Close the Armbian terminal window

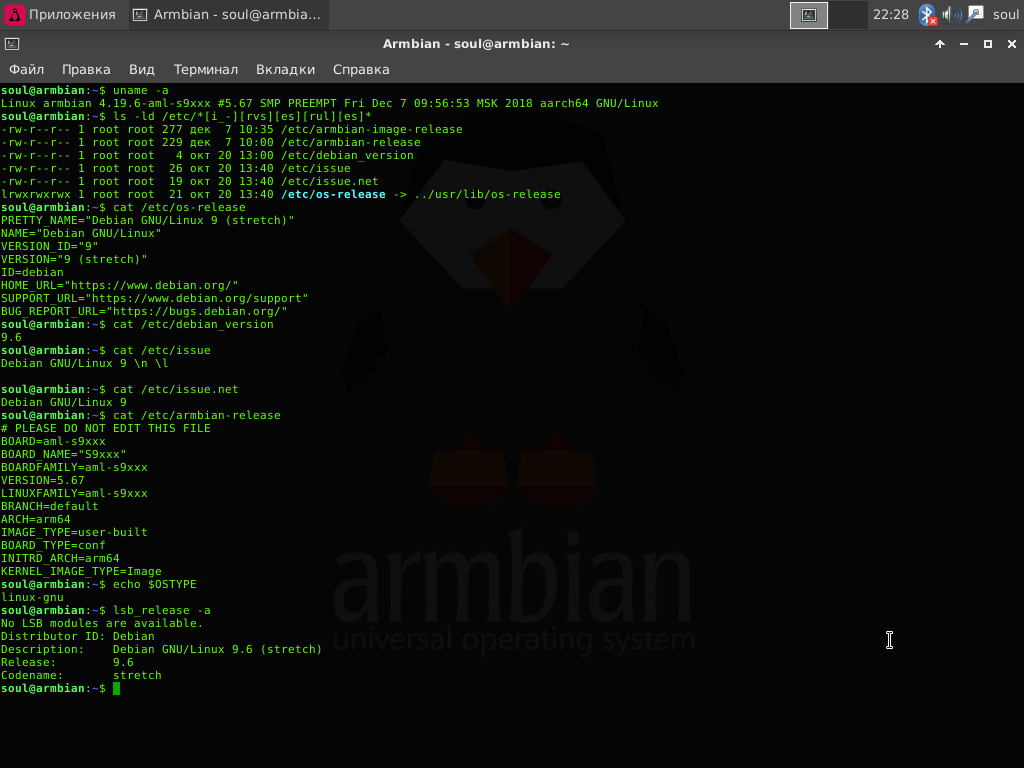click(1012, 44)
